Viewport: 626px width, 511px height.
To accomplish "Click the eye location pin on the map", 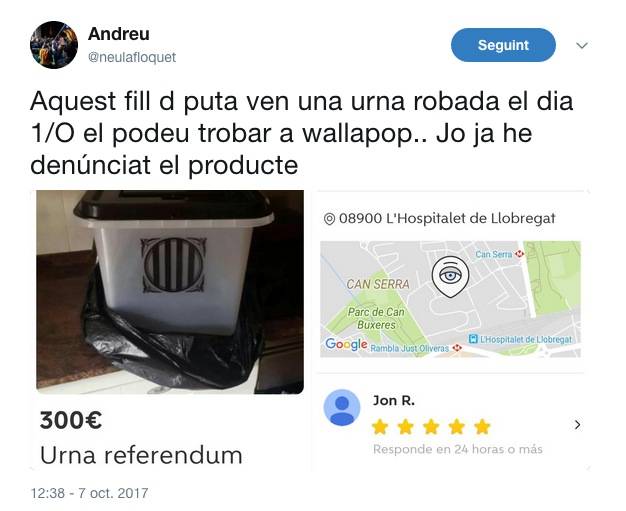I will [x=450, y=277].
